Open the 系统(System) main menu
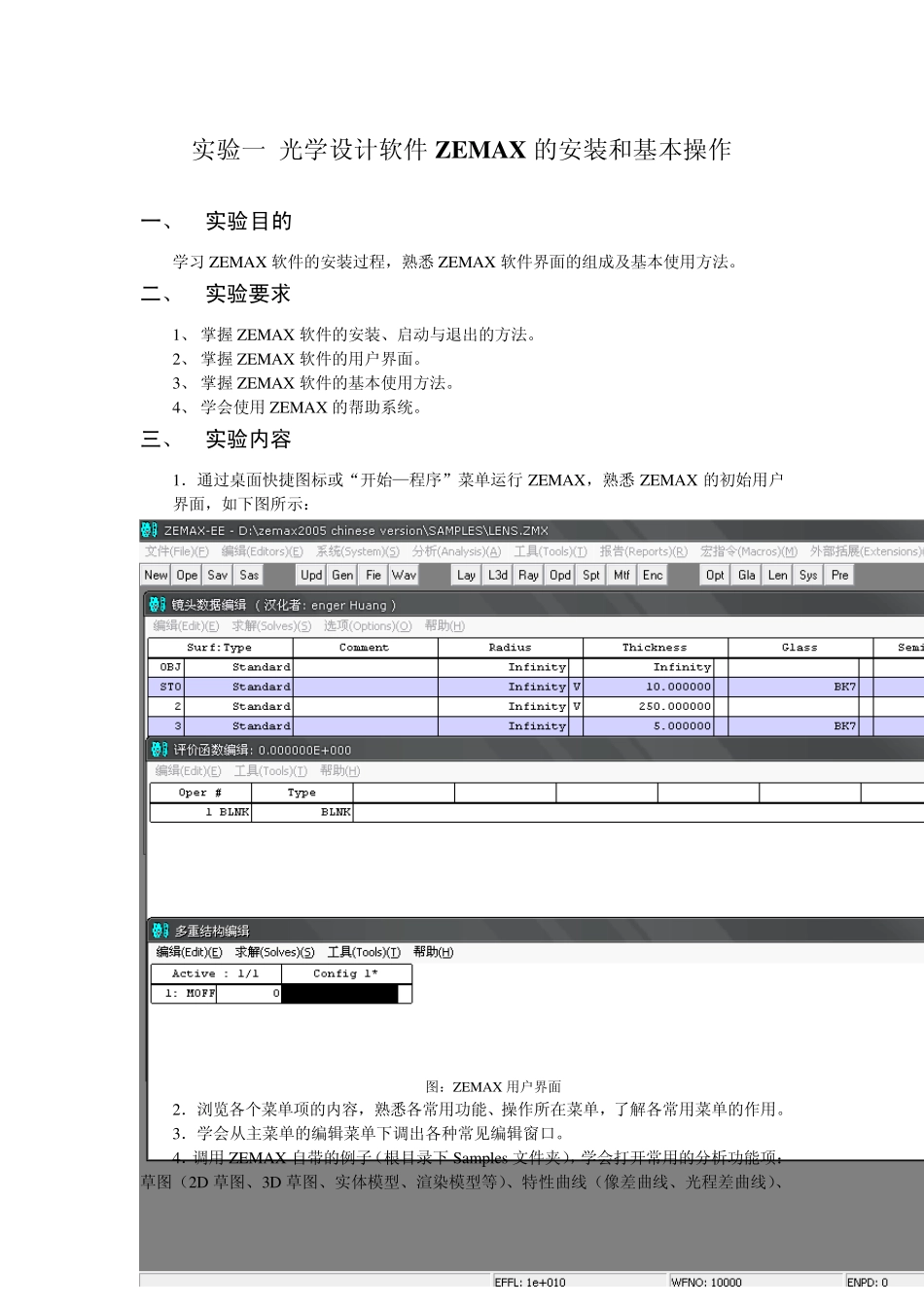This screenshot has width=924, height=1307. (357, 551)
